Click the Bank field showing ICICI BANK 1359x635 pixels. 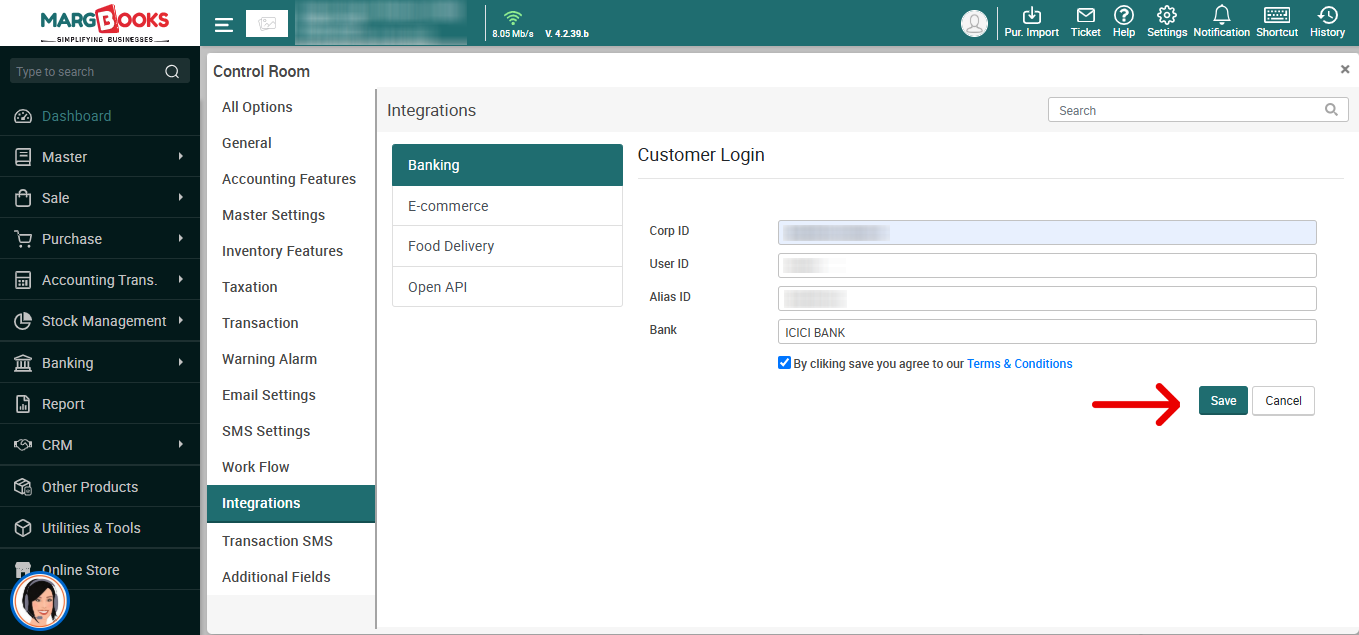[1047, 332]
